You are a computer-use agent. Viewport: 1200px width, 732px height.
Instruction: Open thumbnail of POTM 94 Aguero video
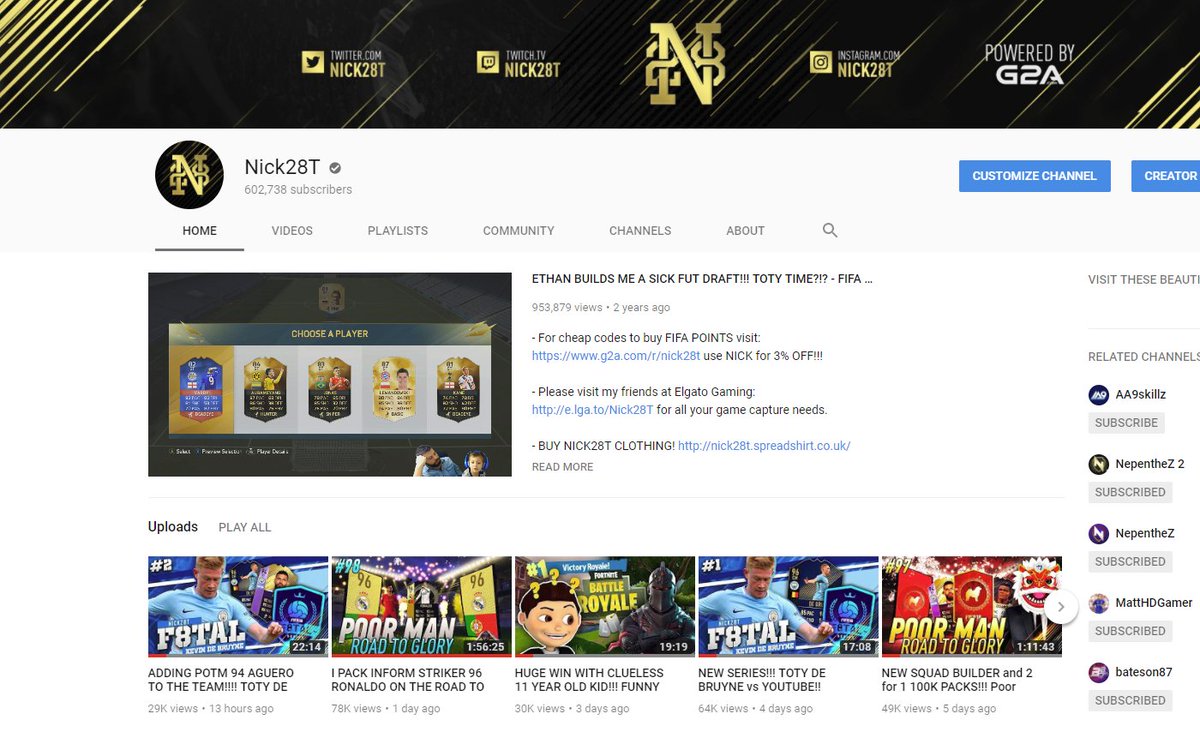238,606
